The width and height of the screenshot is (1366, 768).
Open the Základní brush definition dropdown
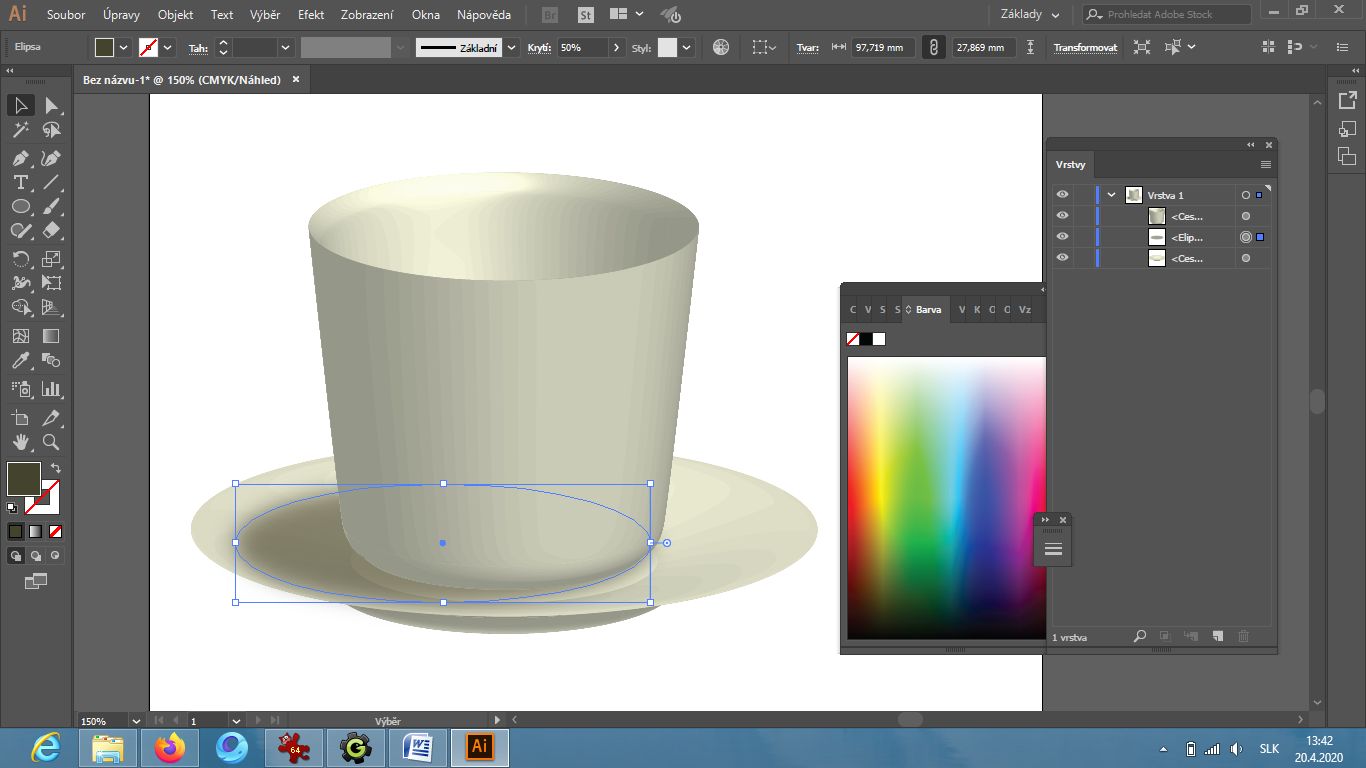point(512,47)
